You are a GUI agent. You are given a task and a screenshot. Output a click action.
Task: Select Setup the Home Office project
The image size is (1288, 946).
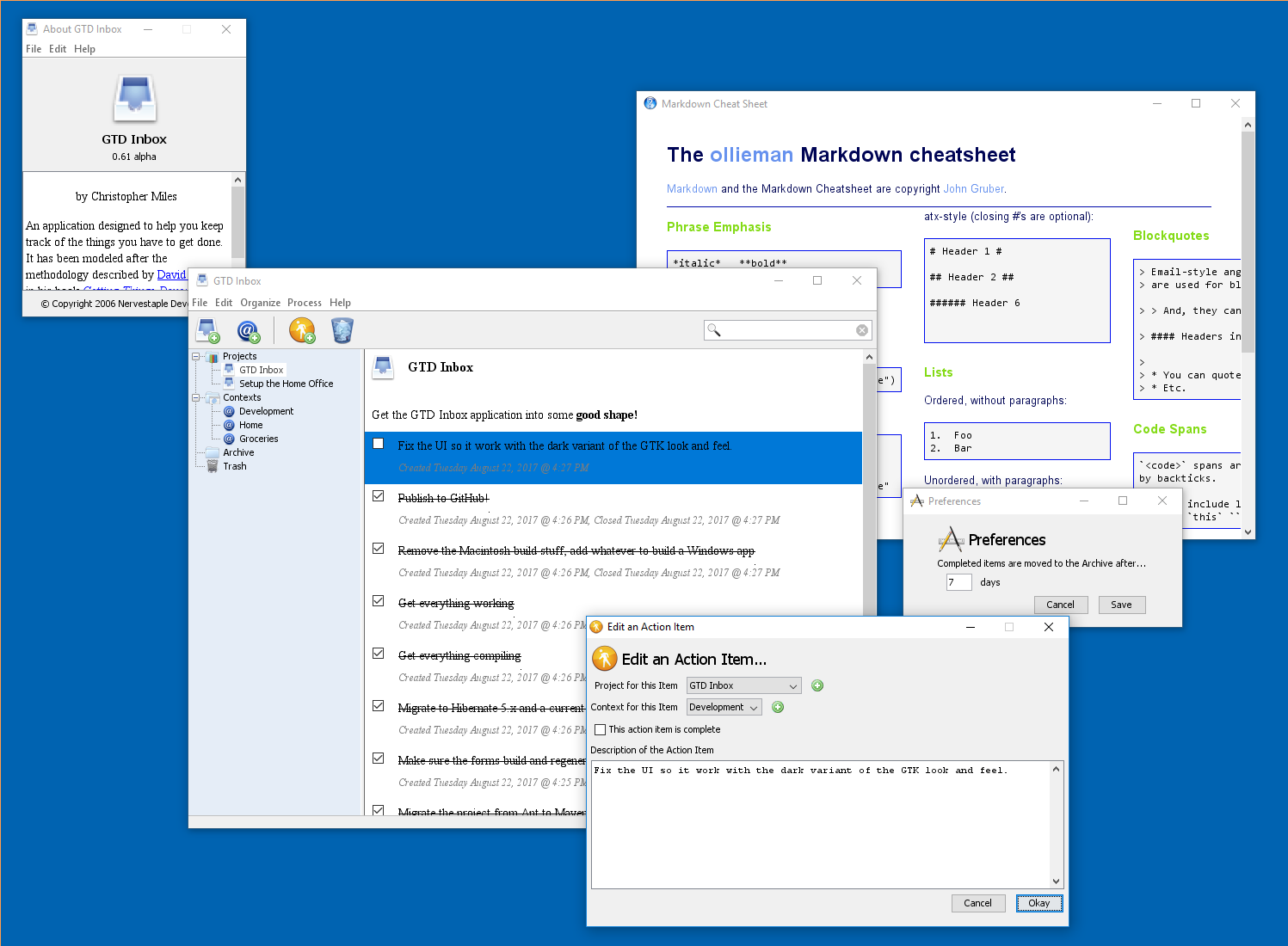pyautogui.click(x=286, y=384)
